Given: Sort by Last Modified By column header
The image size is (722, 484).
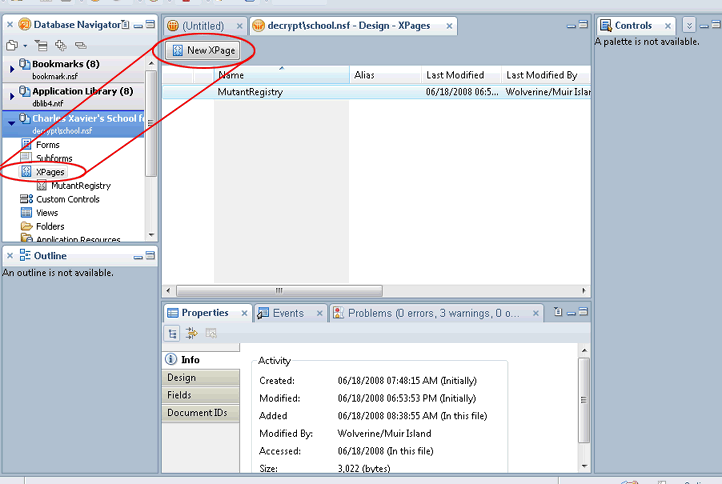Looking at the screenshot, I should click(546, 75).
